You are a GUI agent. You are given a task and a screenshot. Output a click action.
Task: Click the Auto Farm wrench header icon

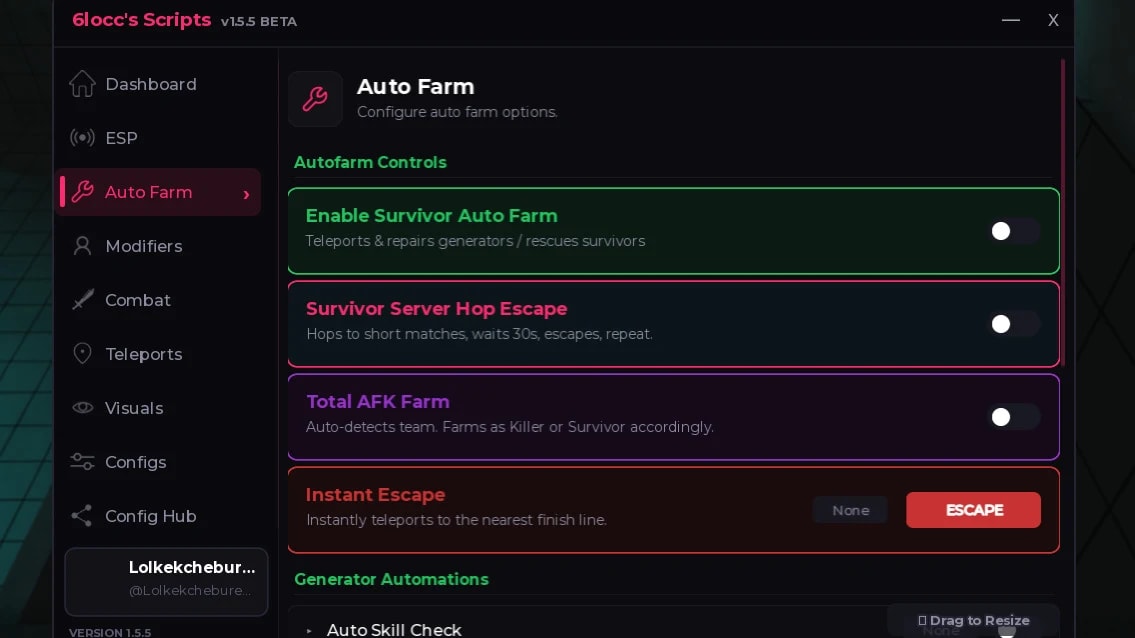pyautogui.click(x=315, y=98)
